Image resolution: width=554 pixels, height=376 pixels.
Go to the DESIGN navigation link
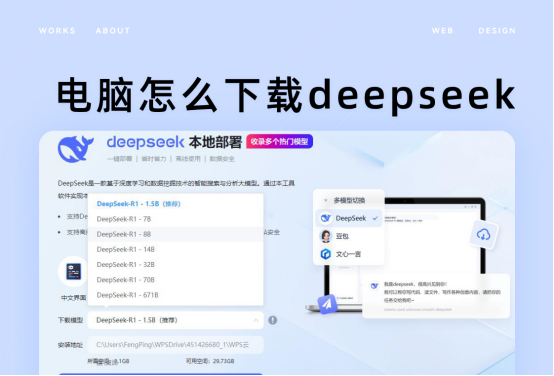[x=497, y=31]
